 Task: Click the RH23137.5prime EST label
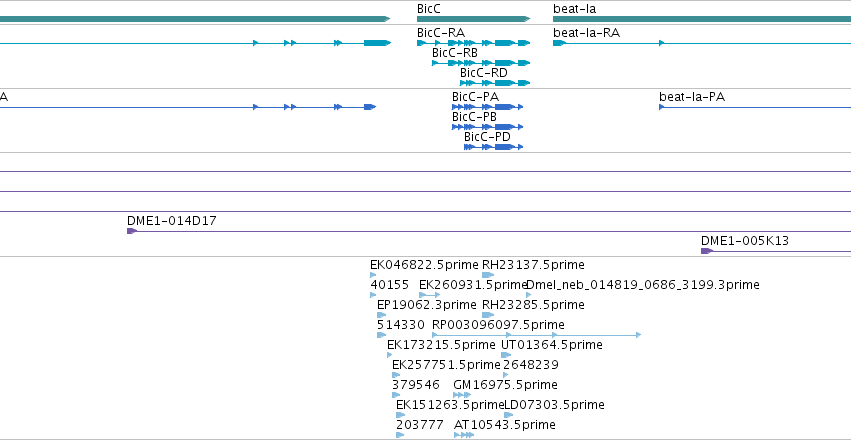pyautogui.click(x=534, y=265)
